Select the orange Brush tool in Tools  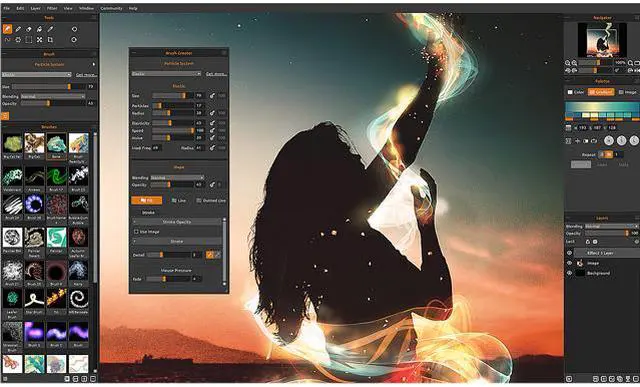pos(7,29)
